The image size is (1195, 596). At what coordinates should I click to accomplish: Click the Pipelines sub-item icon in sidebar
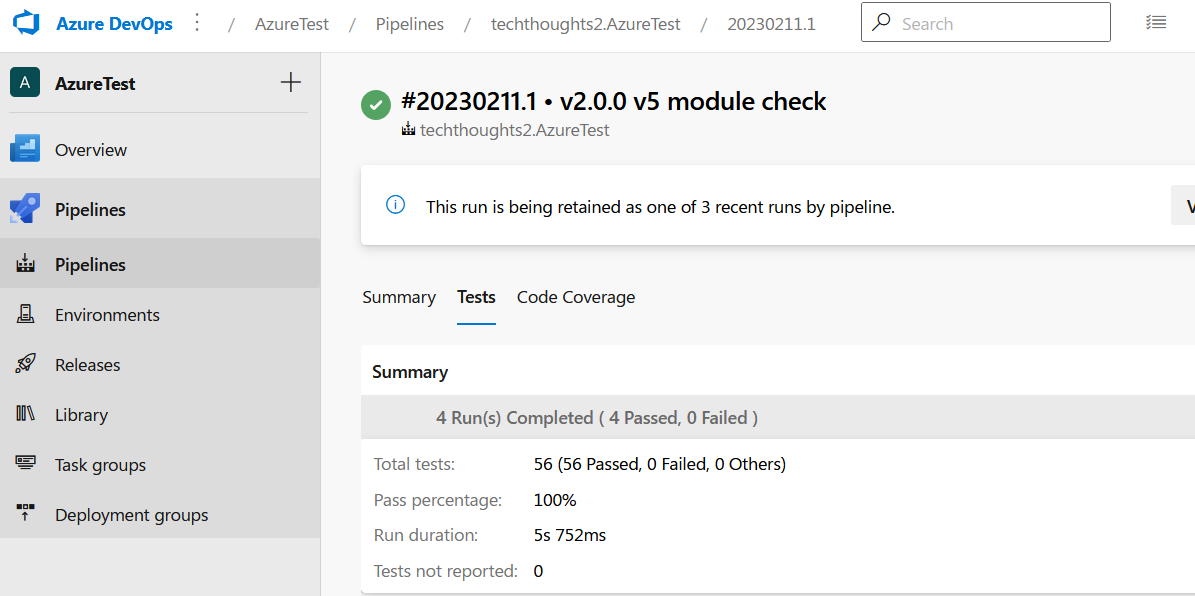[26, 264]
